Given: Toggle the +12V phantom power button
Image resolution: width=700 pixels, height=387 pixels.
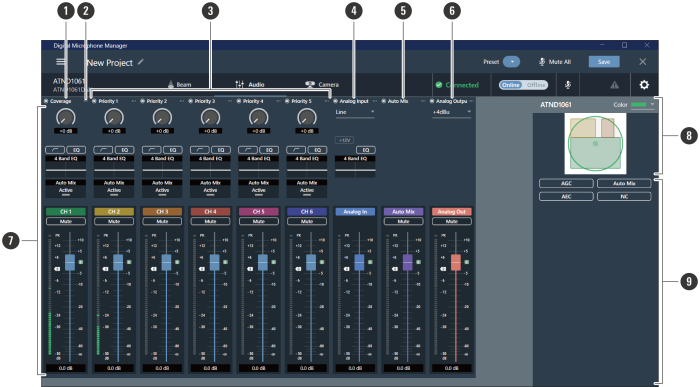Looking at the screenshot, I should tap(344, 140).
